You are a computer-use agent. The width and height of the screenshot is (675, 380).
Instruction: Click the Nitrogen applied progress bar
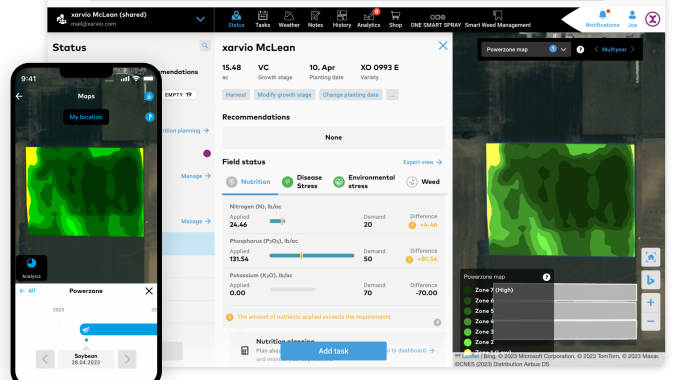point(277,221)
